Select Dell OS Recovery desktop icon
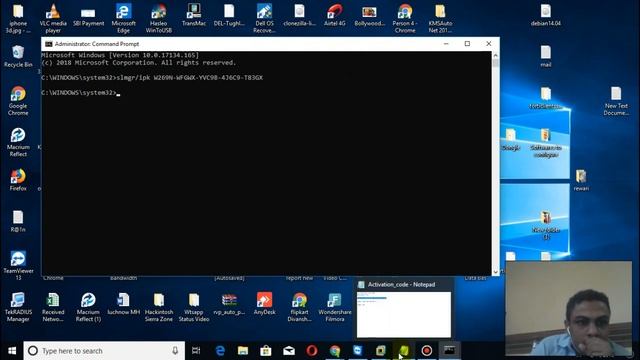640x360 pixels. click(x=264, y=18)
